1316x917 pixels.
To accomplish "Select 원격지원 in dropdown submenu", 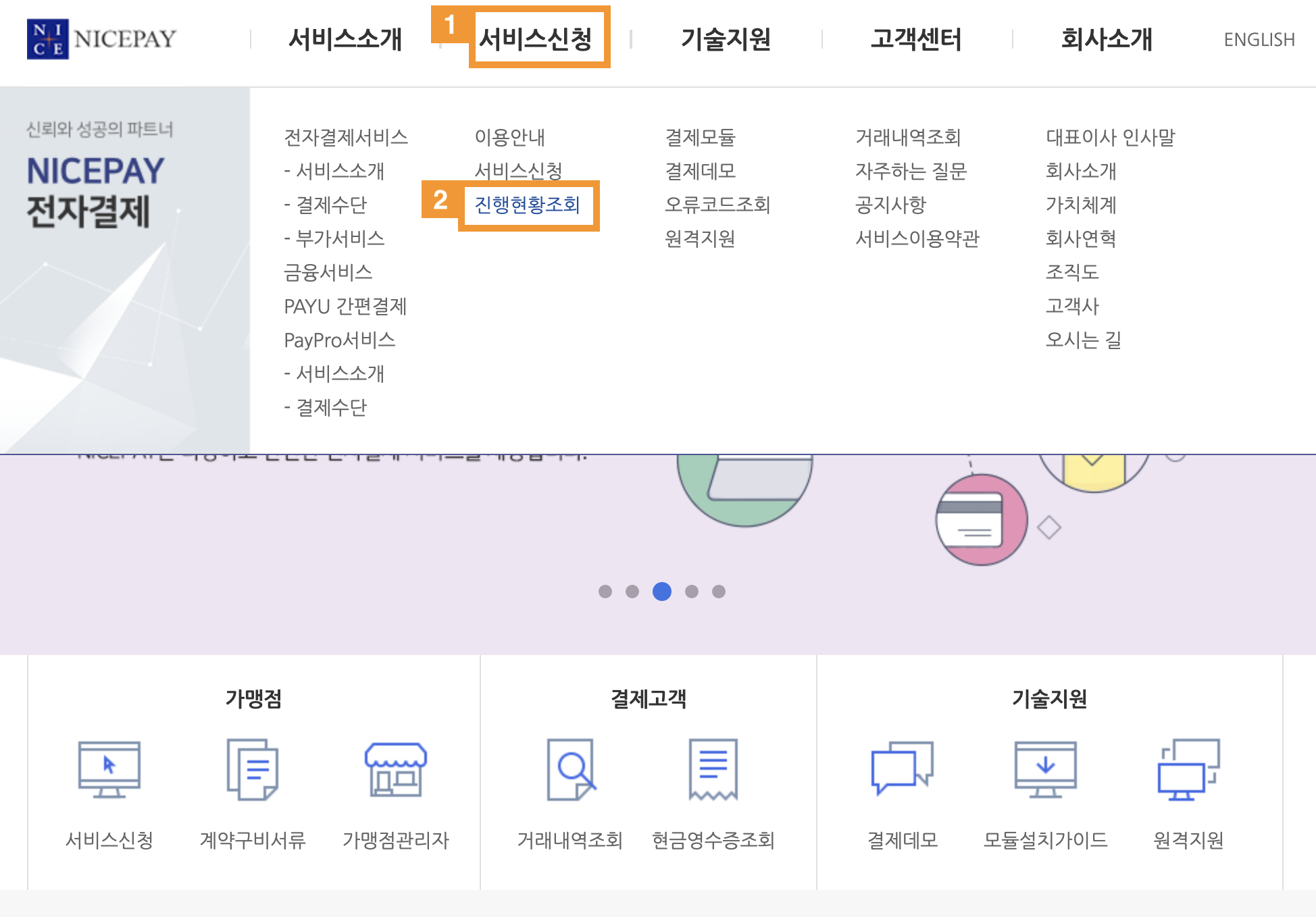I will [x=701, y=238].
